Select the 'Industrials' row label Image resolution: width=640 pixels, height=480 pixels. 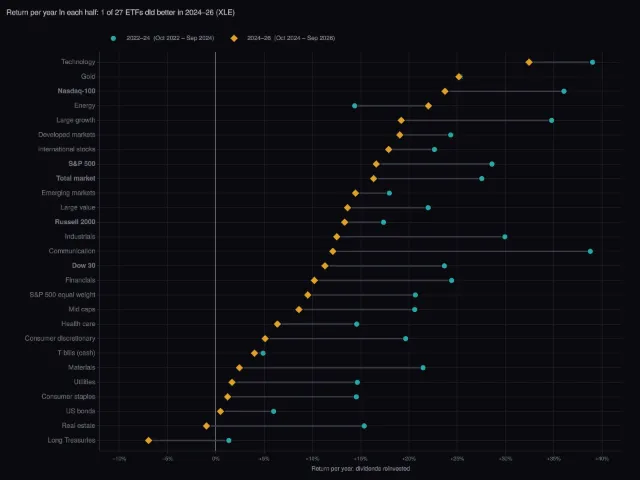(80, 236)
